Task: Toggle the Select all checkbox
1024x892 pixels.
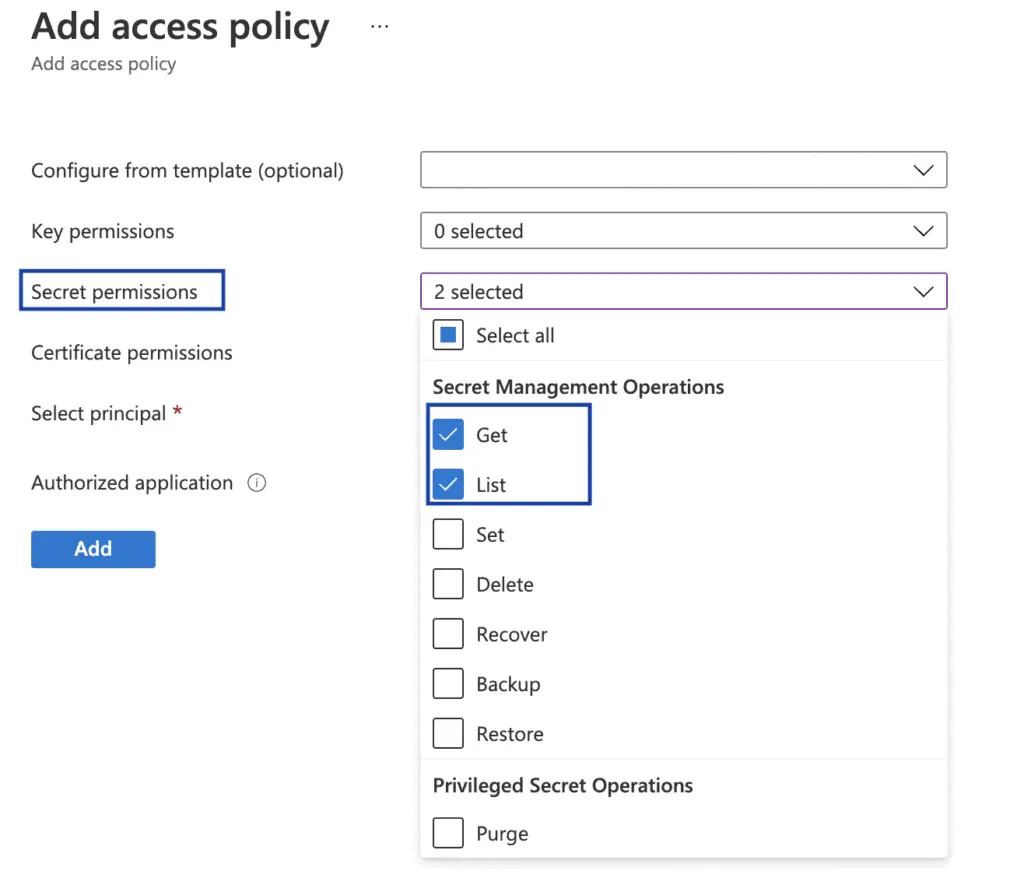Action: 448,335
